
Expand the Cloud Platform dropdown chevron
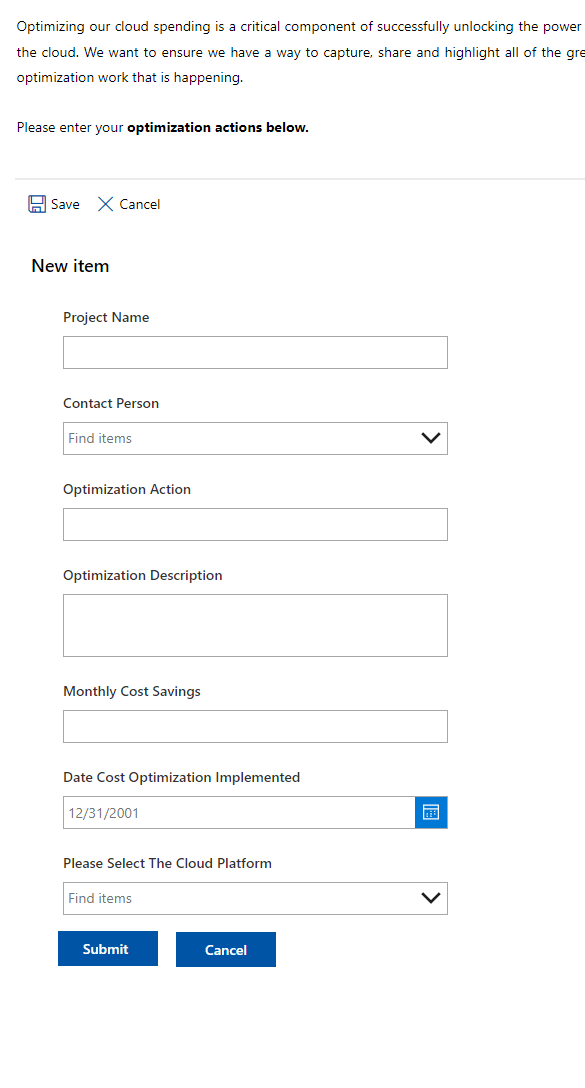click(431, 898)
